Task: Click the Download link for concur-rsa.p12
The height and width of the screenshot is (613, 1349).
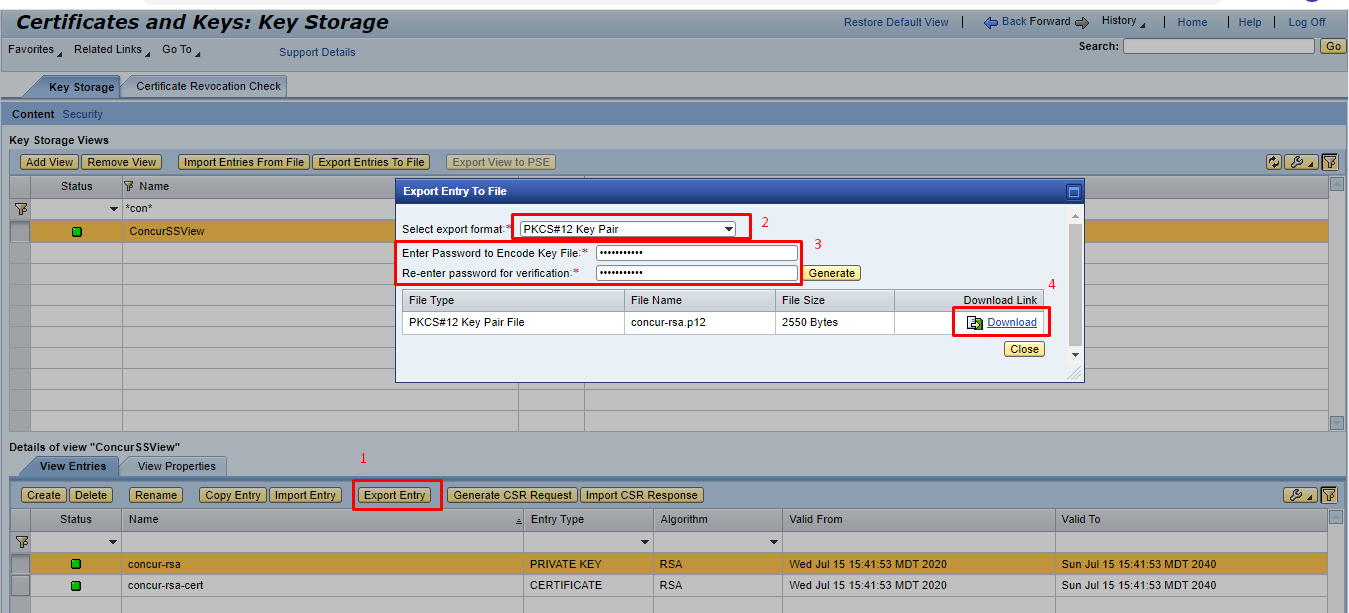Action: click(x=1011, y=322)
